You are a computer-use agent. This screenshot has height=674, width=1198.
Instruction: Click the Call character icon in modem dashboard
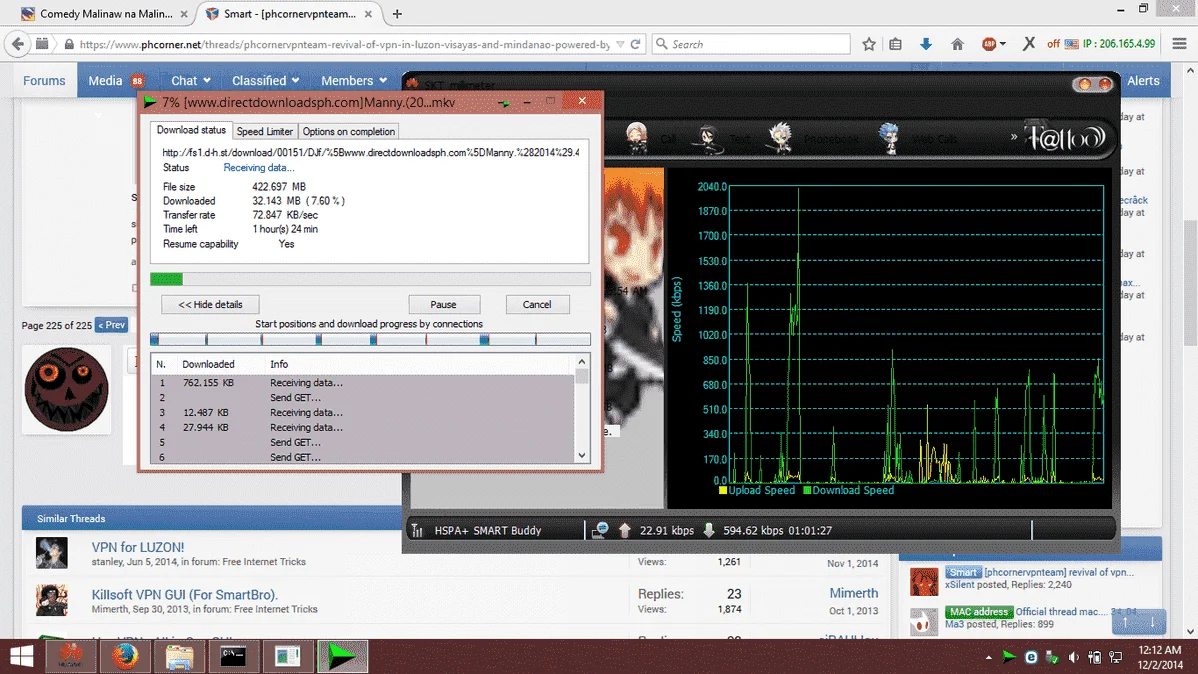pyautogui.click(x=636, y=138)
